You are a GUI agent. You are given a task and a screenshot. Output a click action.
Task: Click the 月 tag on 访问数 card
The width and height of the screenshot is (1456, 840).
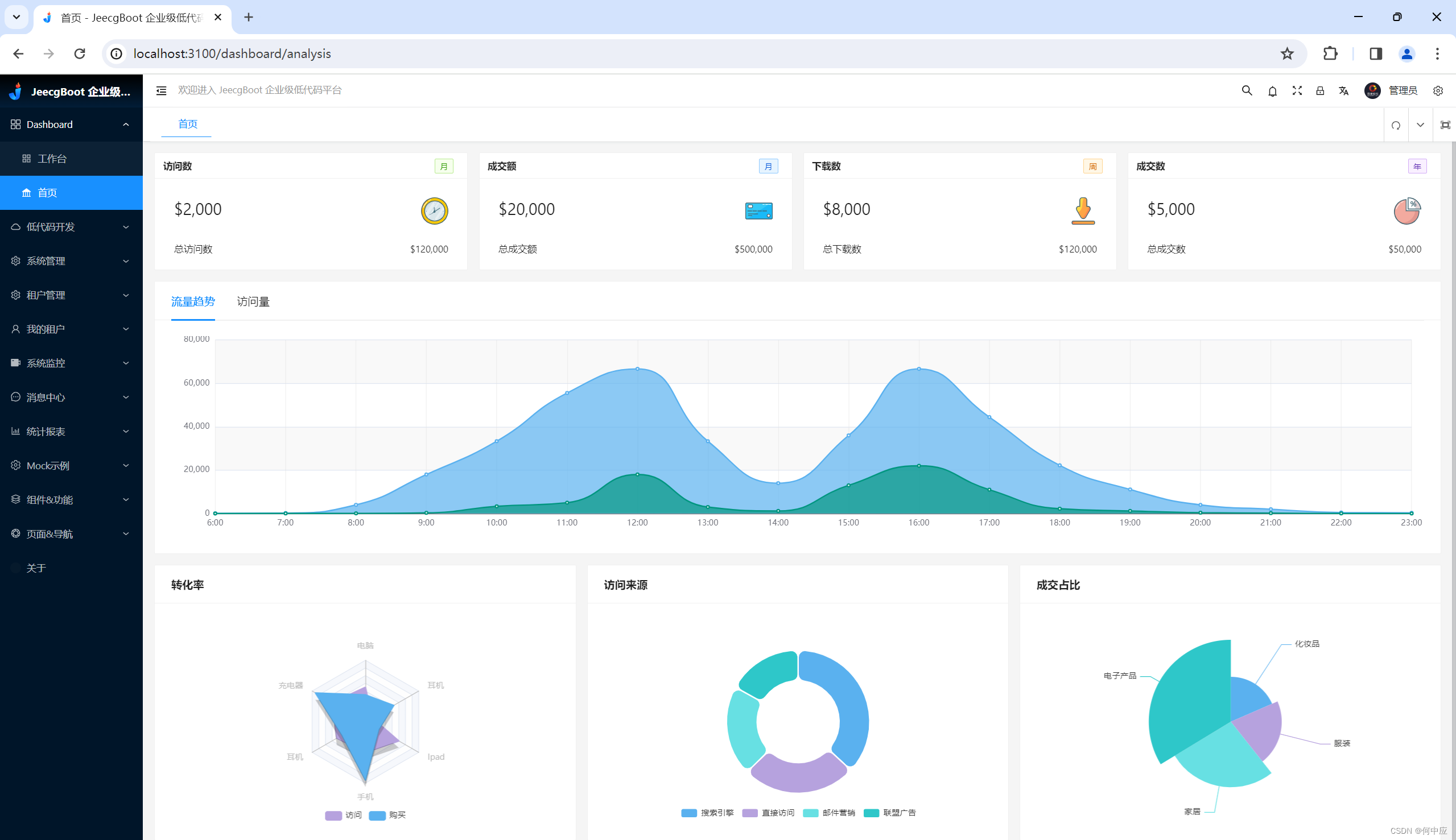click(444, 166)
